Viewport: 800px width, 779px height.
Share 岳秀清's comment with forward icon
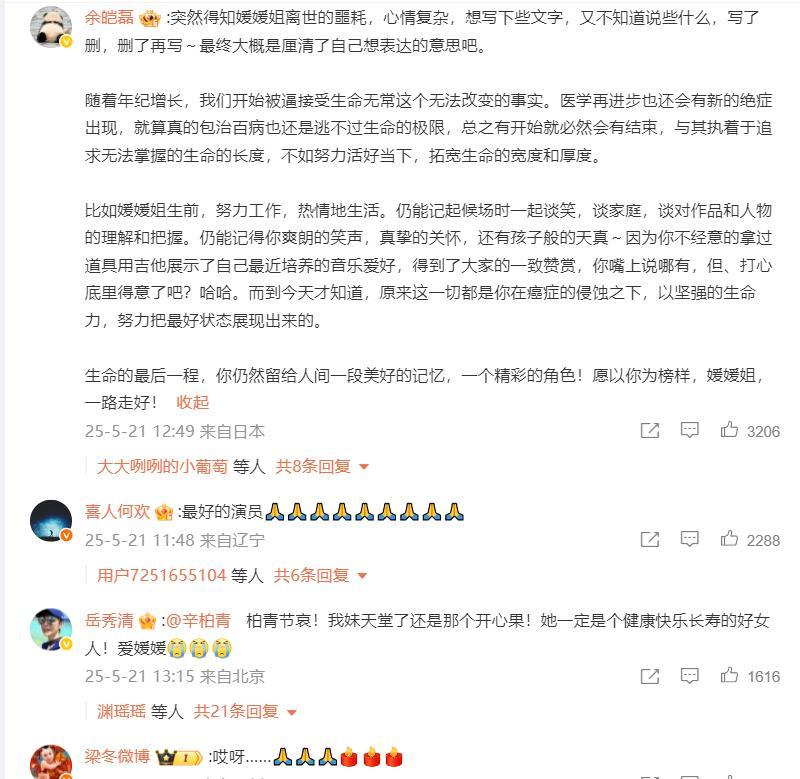pos(649,676)
